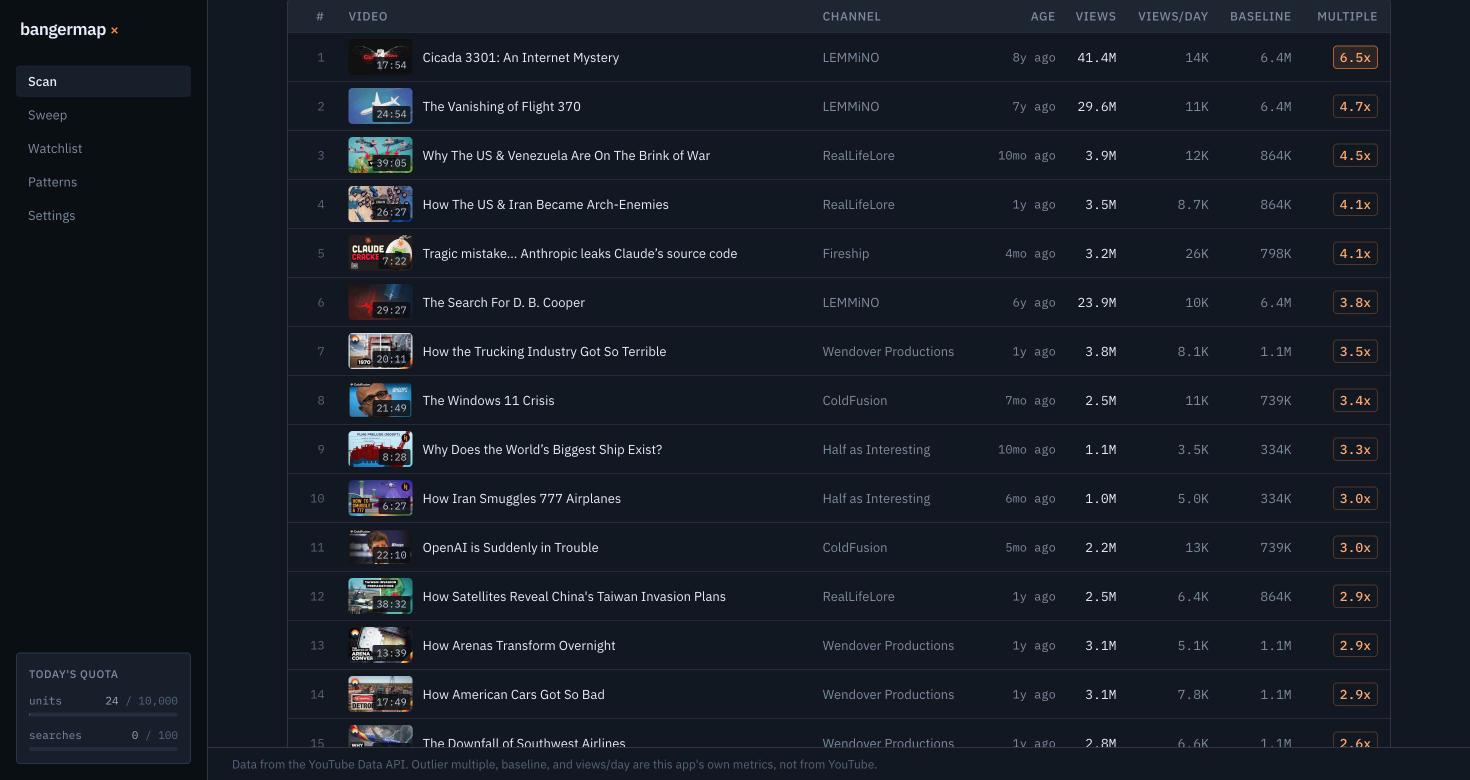Open The Windows 11 Crisis thumbnail
The width and height of the screenshot is (1470, 780).
point(380,400)
